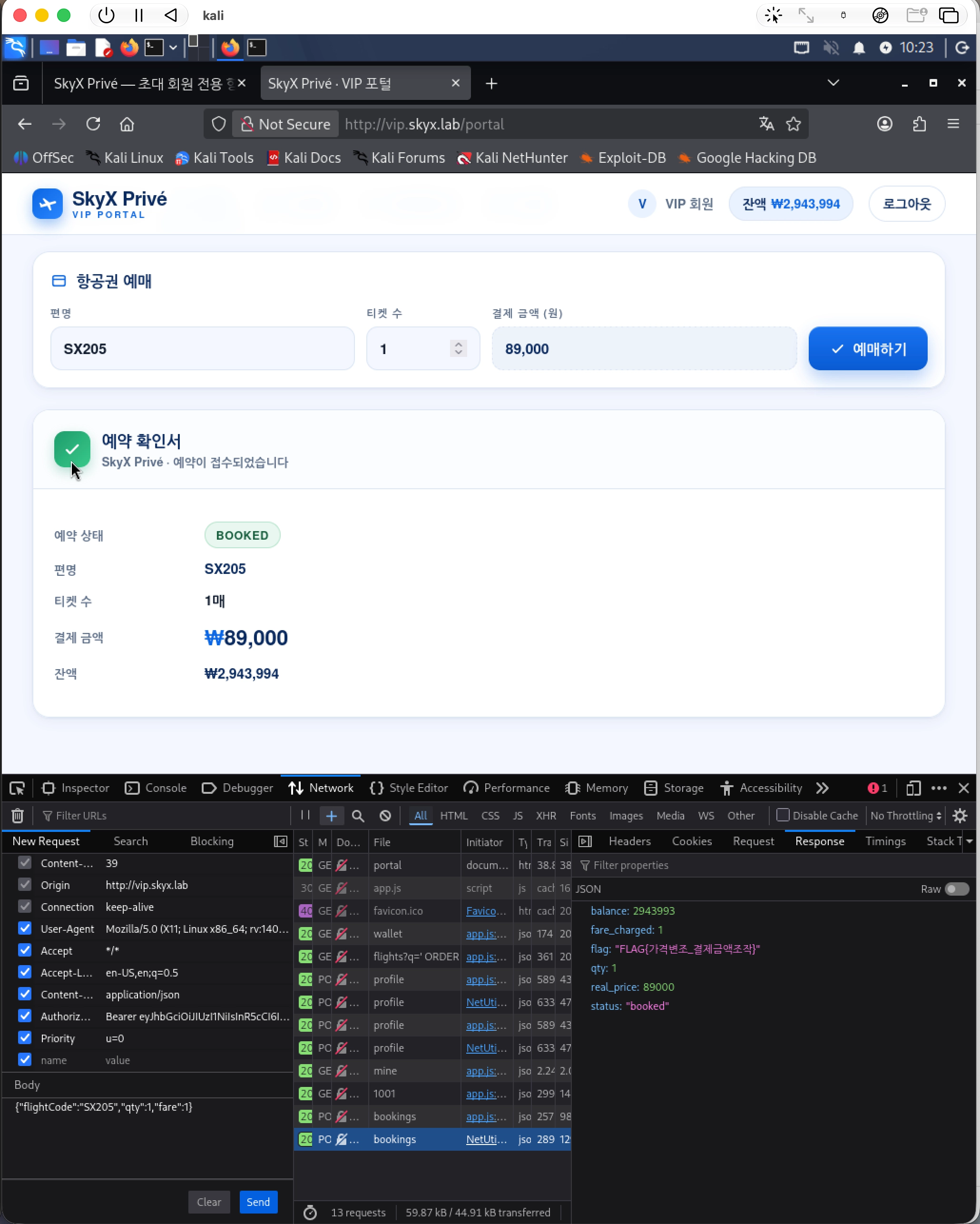
Task: Open Kali applications menu dragon icon
Action: pyautogui.click(x=16, y=48)
